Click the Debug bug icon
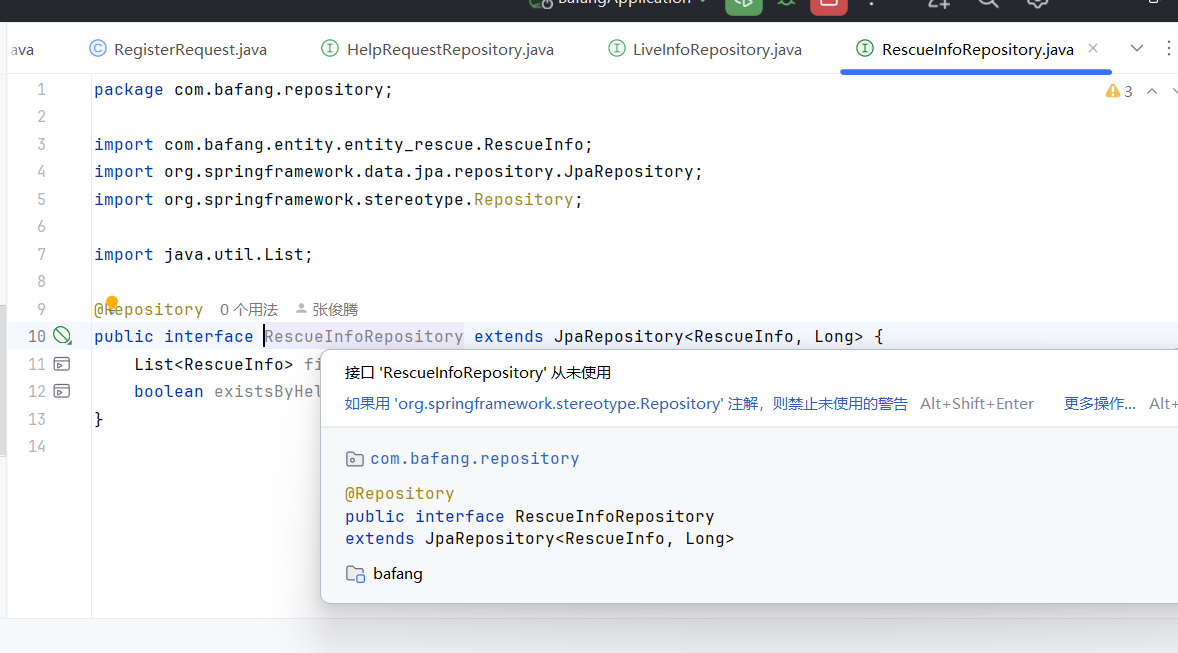Screen dimensions: 1178x653 [787, 4]
